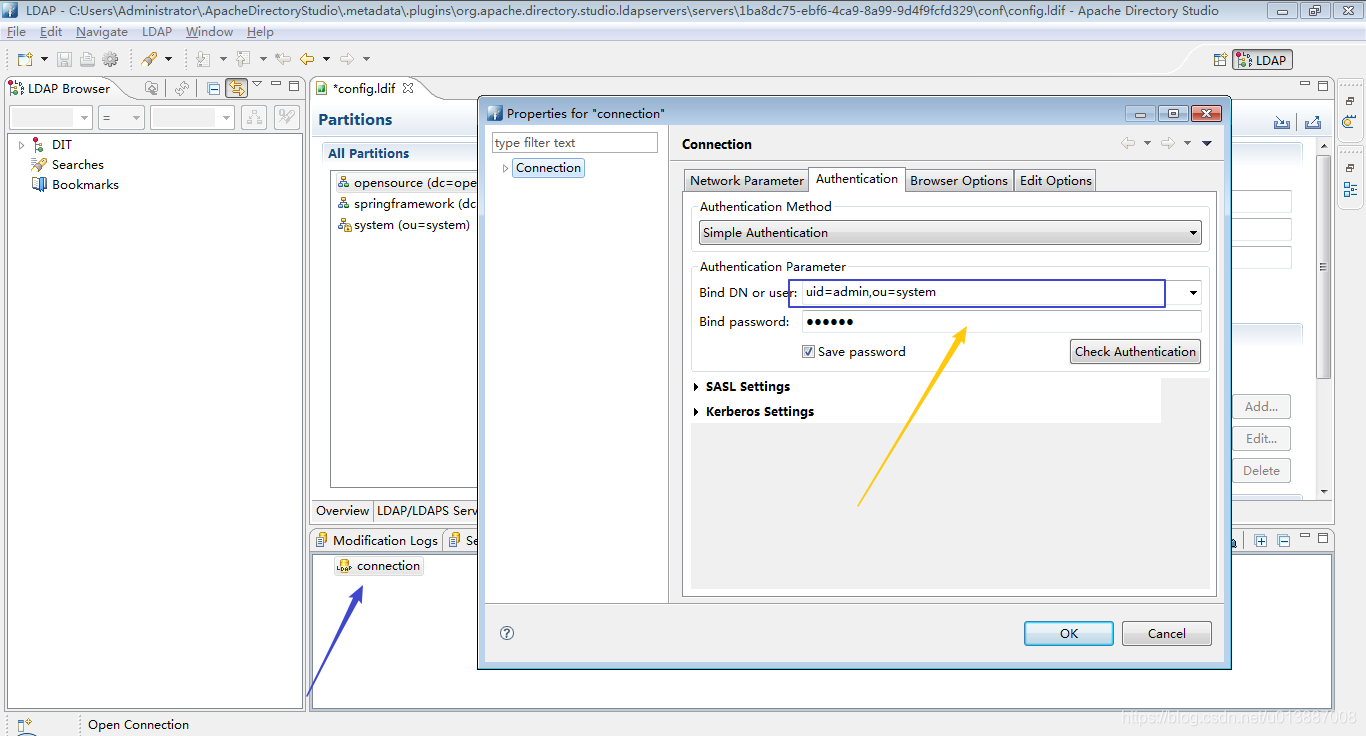Viewport: 1366px width, 736px height.
Task: Expand the Kerberos Settings section
Action: tap(697, 412)
